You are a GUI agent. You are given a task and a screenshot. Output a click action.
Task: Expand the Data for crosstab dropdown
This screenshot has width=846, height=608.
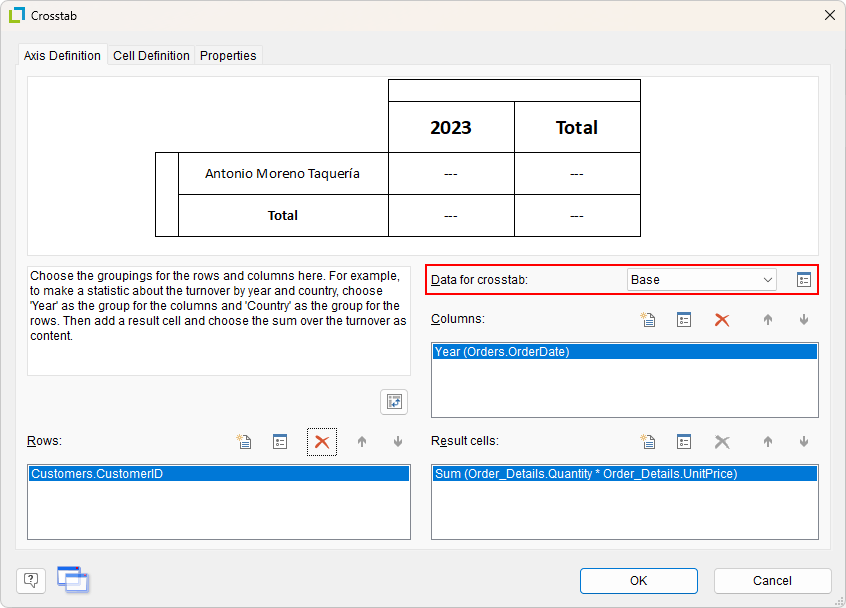tap(767, 280)
